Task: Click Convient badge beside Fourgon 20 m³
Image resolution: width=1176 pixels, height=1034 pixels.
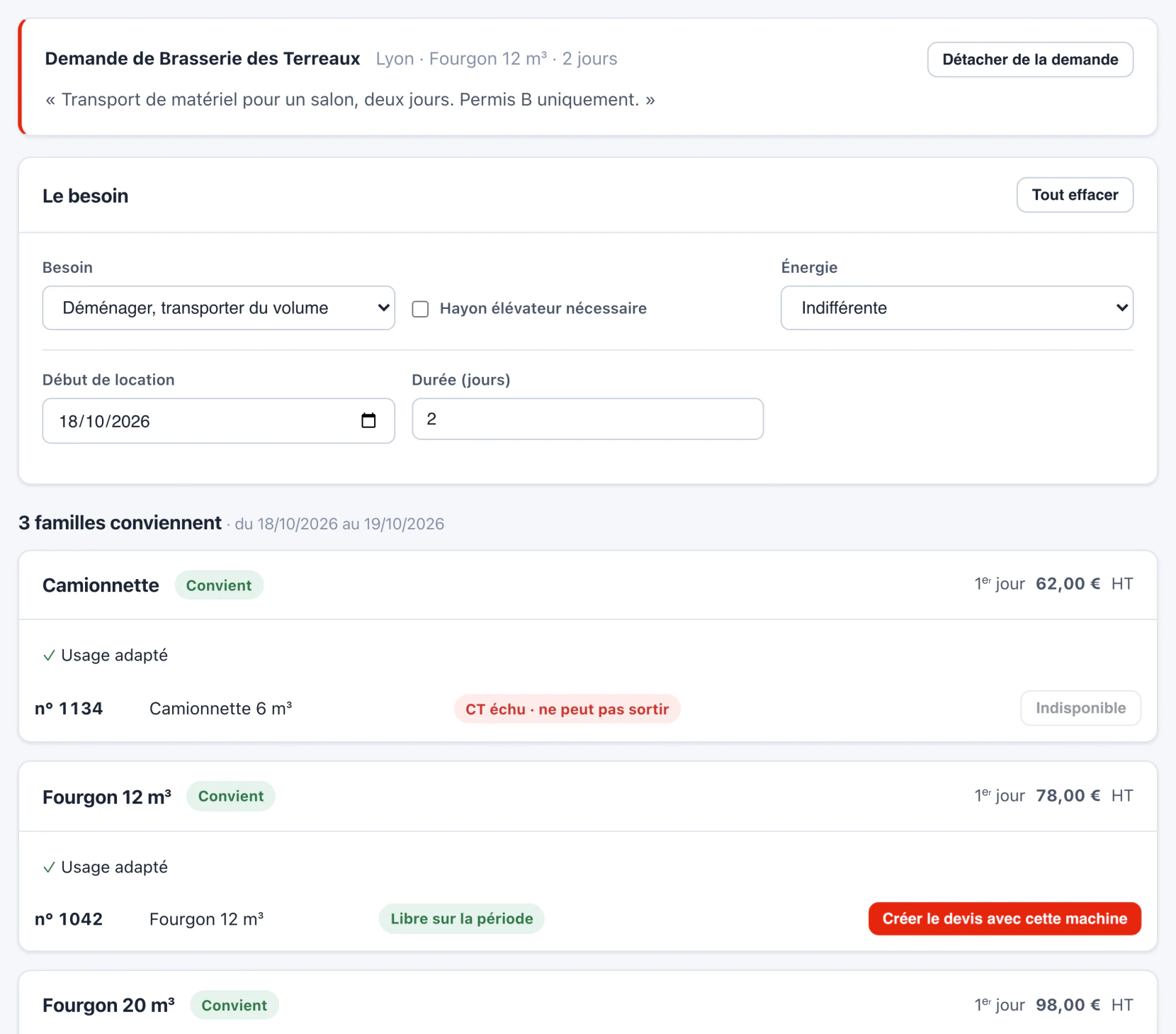Action: coord(234,1005)
